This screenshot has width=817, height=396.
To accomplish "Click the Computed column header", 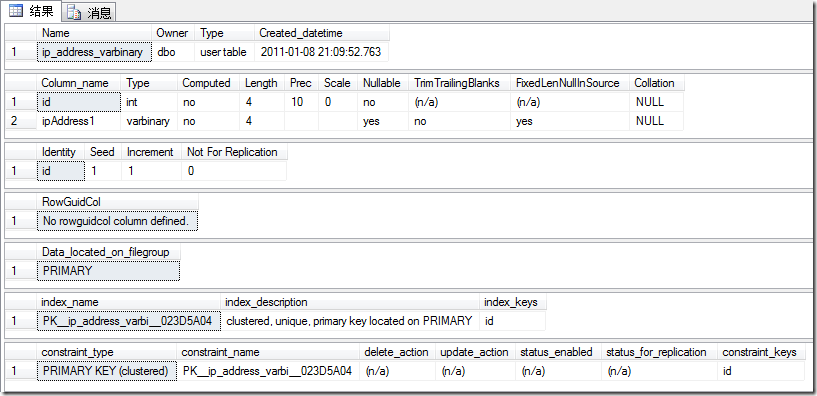I will click(x=209, y=83).
